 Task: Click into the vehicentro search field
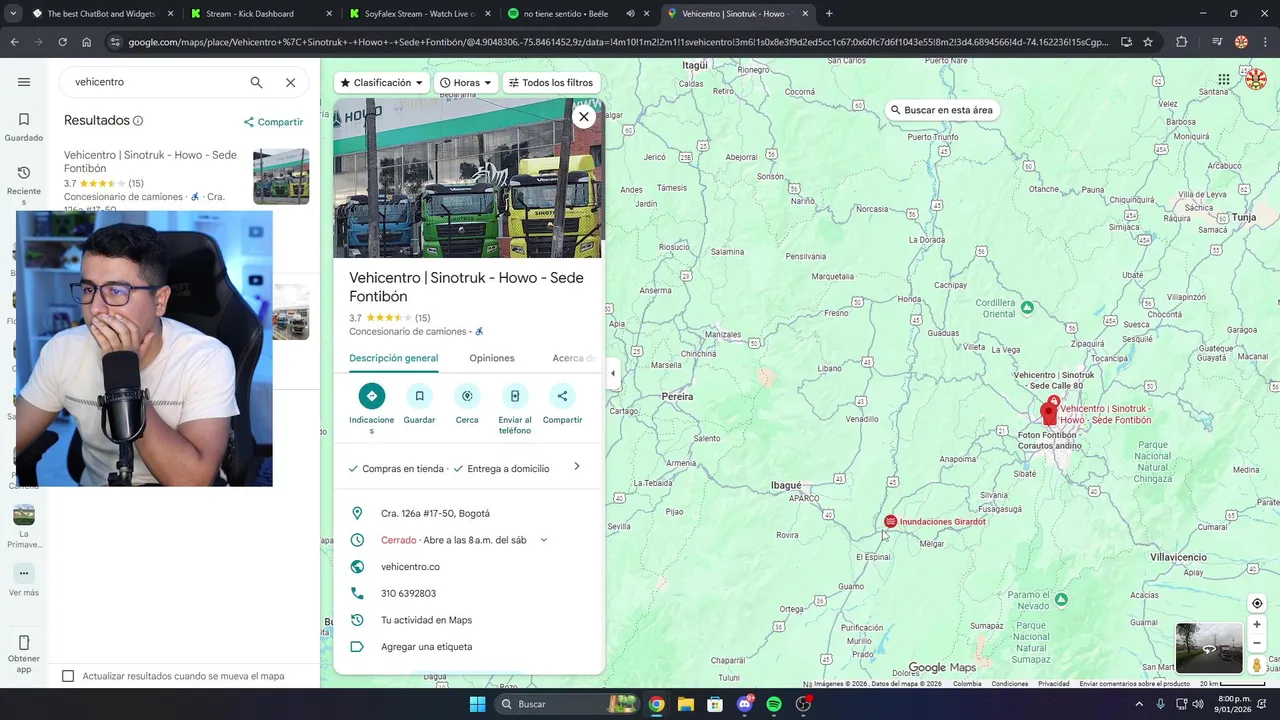pos(155,82)
